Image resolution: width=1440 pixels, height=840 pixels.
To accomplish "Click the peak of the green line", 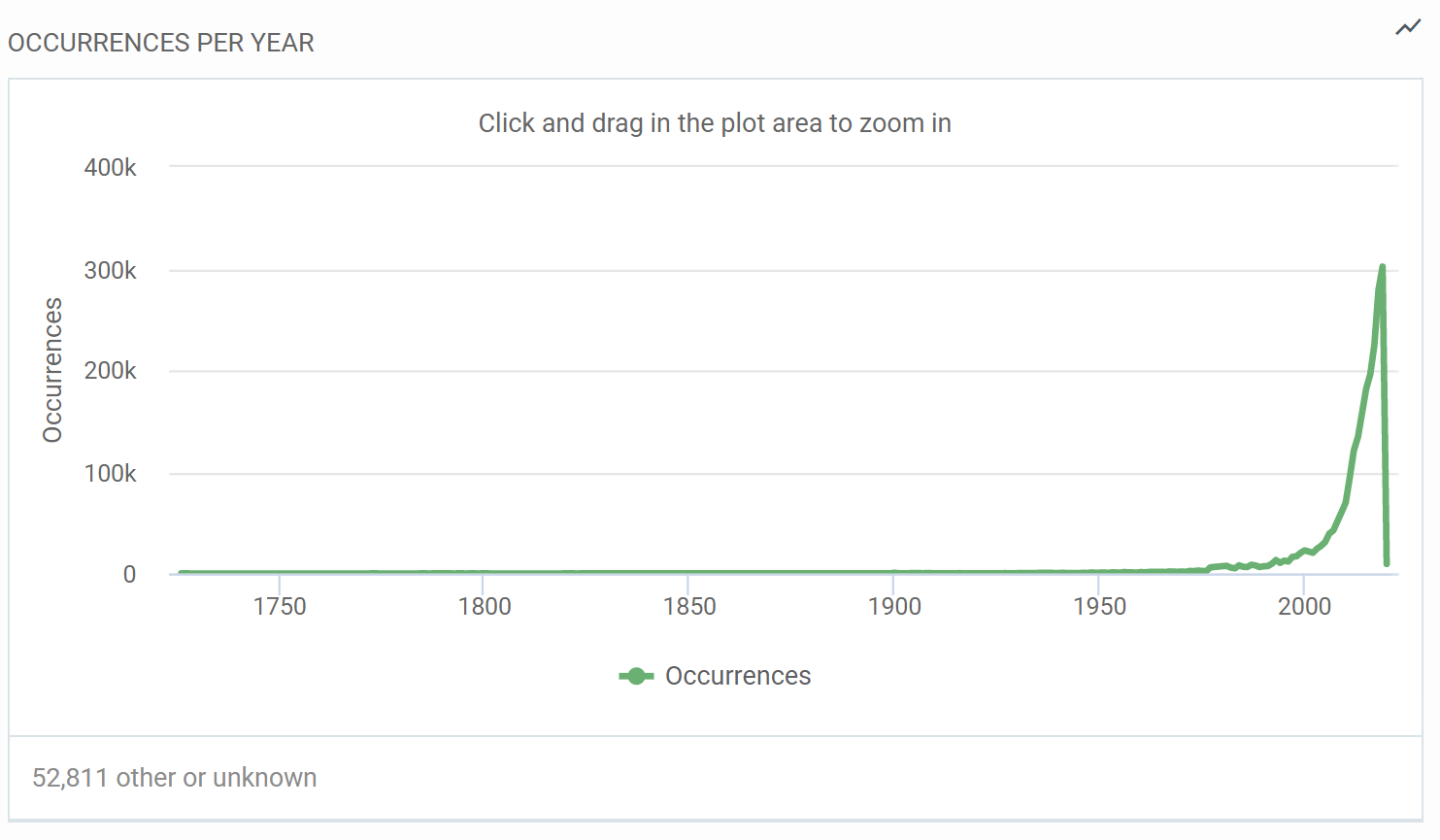I will [1382, 267].
